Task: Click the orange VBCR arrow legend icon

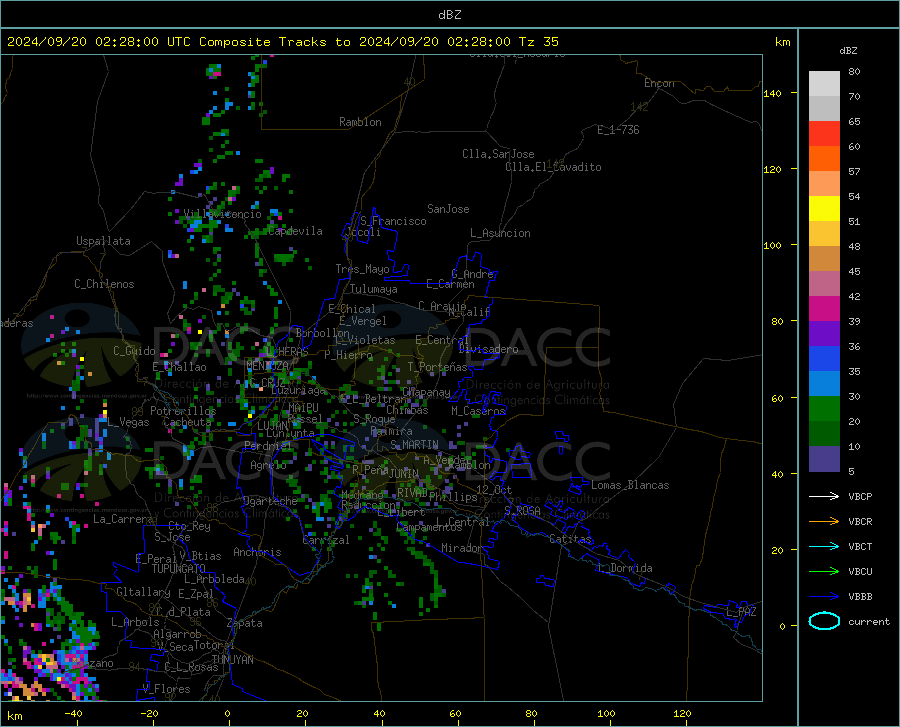Action: click(824, 521)
